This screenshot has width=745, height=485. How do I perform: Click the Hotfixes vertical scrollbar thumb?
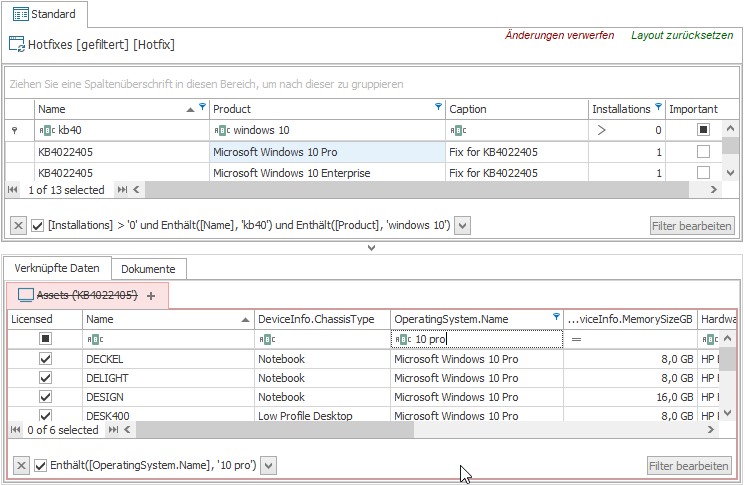click(x=730, y=145)
